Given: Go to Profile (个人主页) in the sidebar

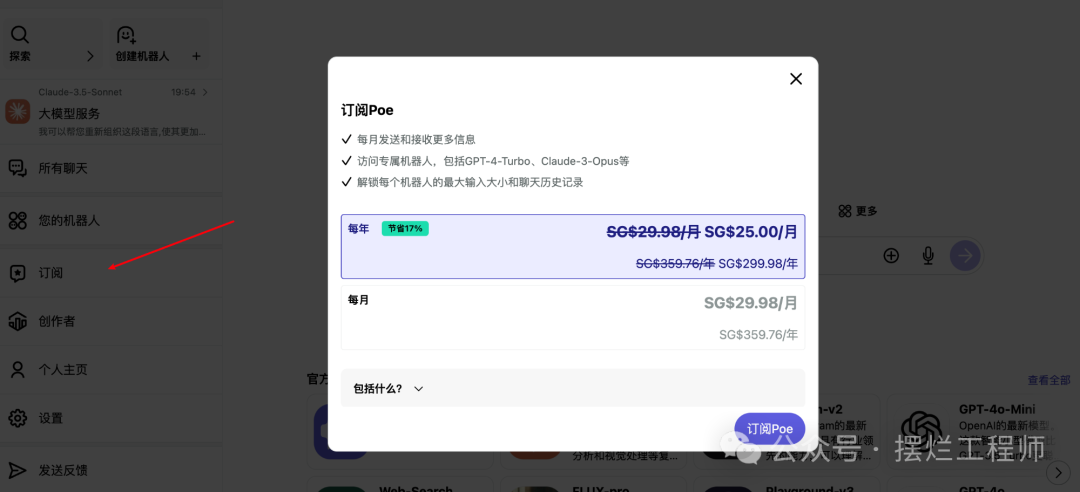Looking at the screenshot, I should tap(62, 369).
